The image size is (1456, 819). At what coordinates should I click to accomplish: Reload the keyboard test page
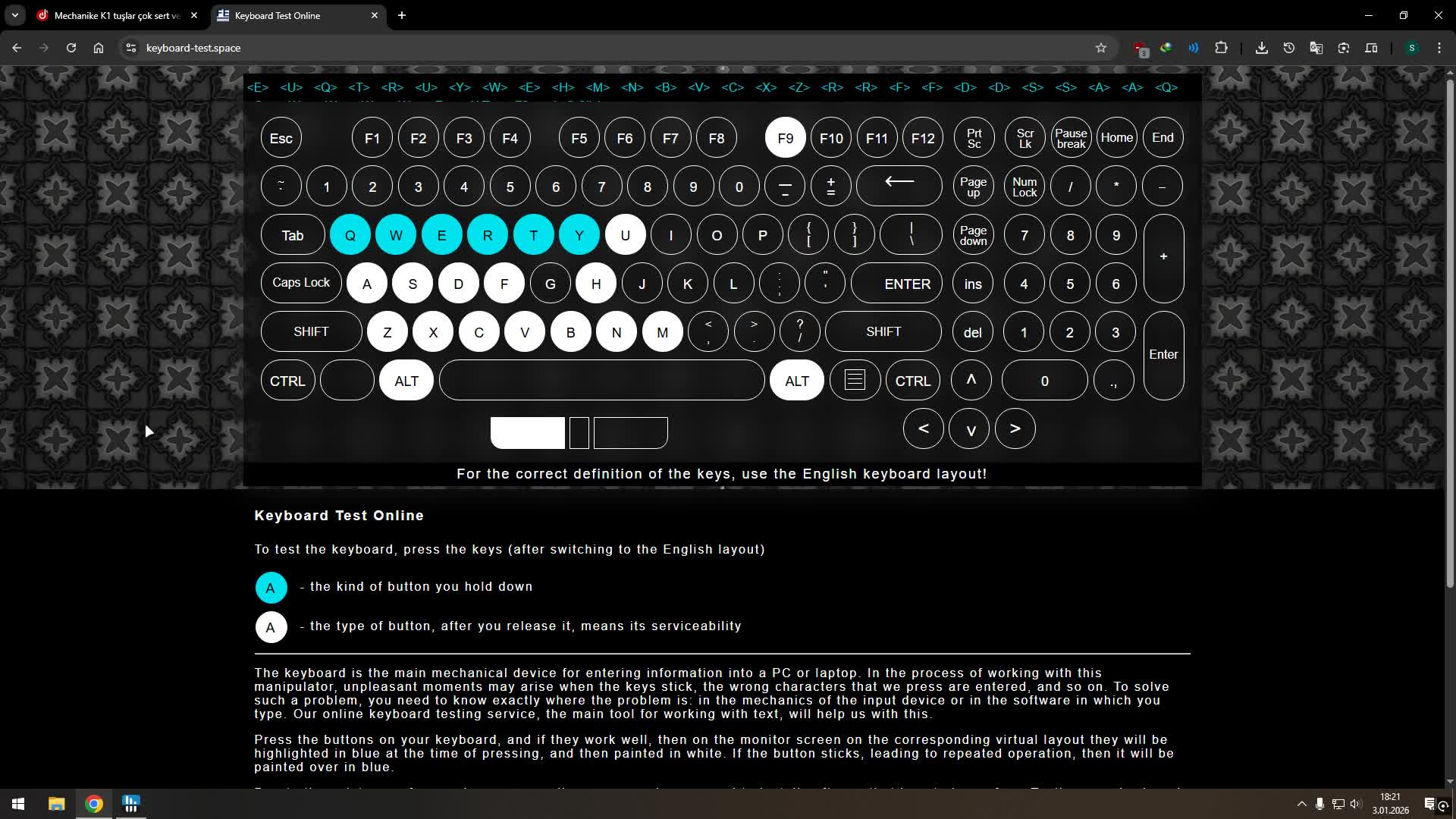tap(71, 48)
